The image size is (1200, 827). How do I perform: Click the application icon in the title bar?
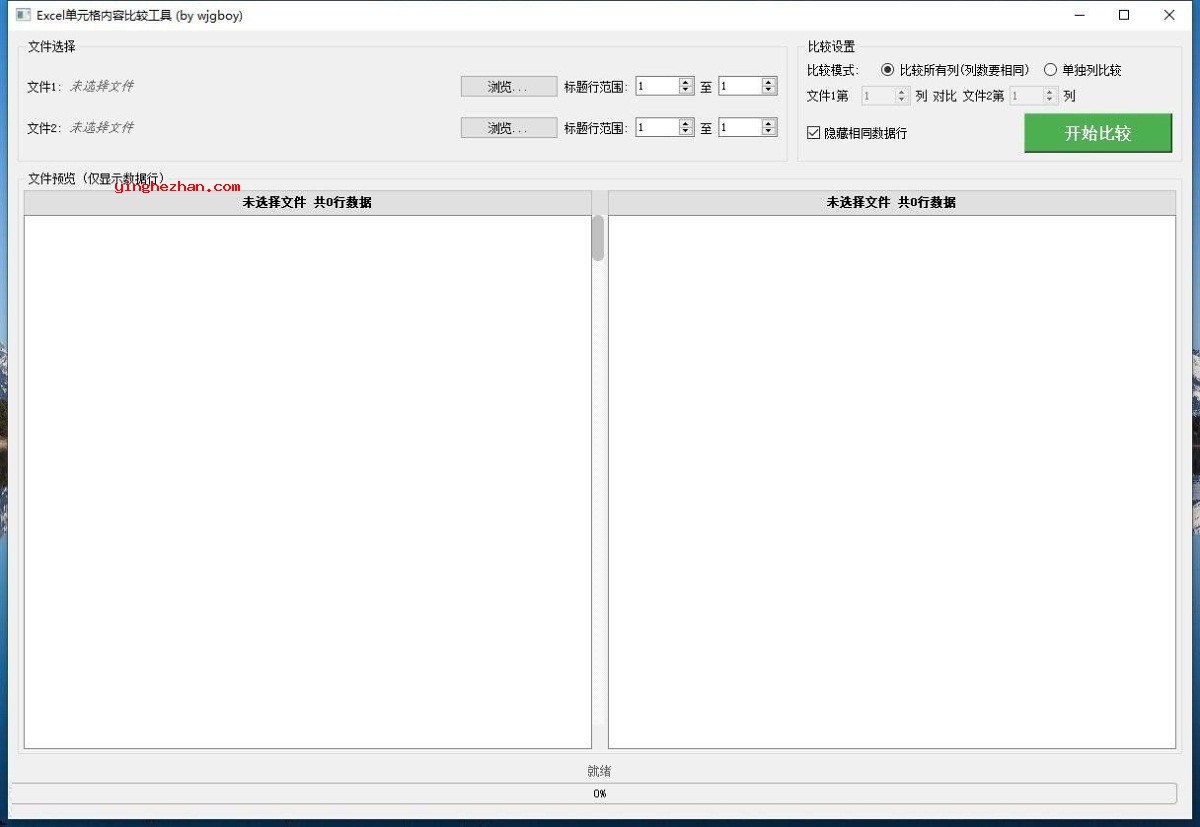pyautogui.click(x=23, y=15)
